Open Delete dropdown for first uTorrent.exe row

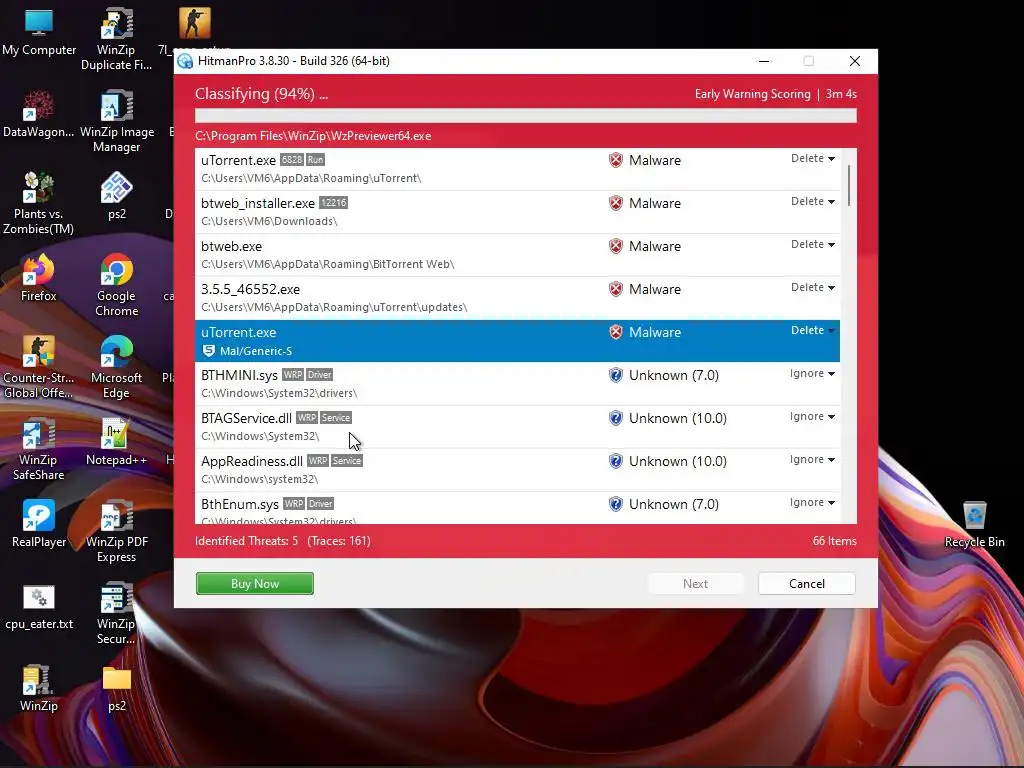coord(812,158)
